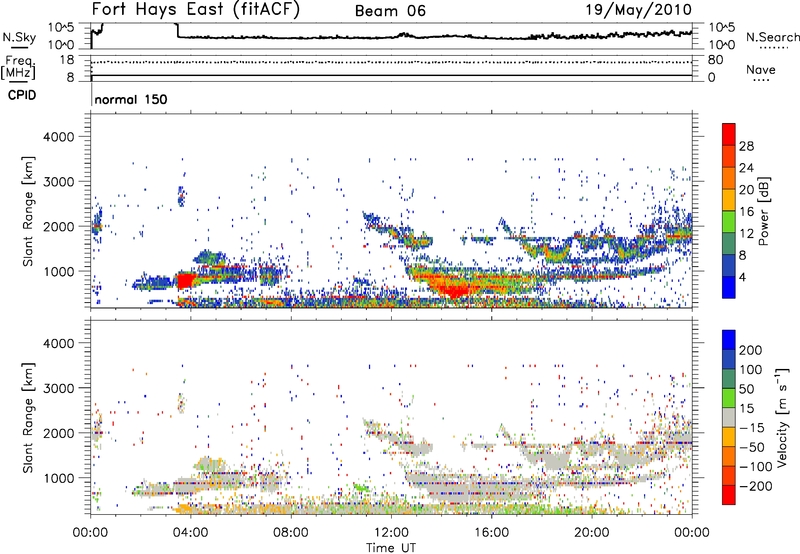Click the "Fort Hays East (fitACF)" title

point(196,10)
